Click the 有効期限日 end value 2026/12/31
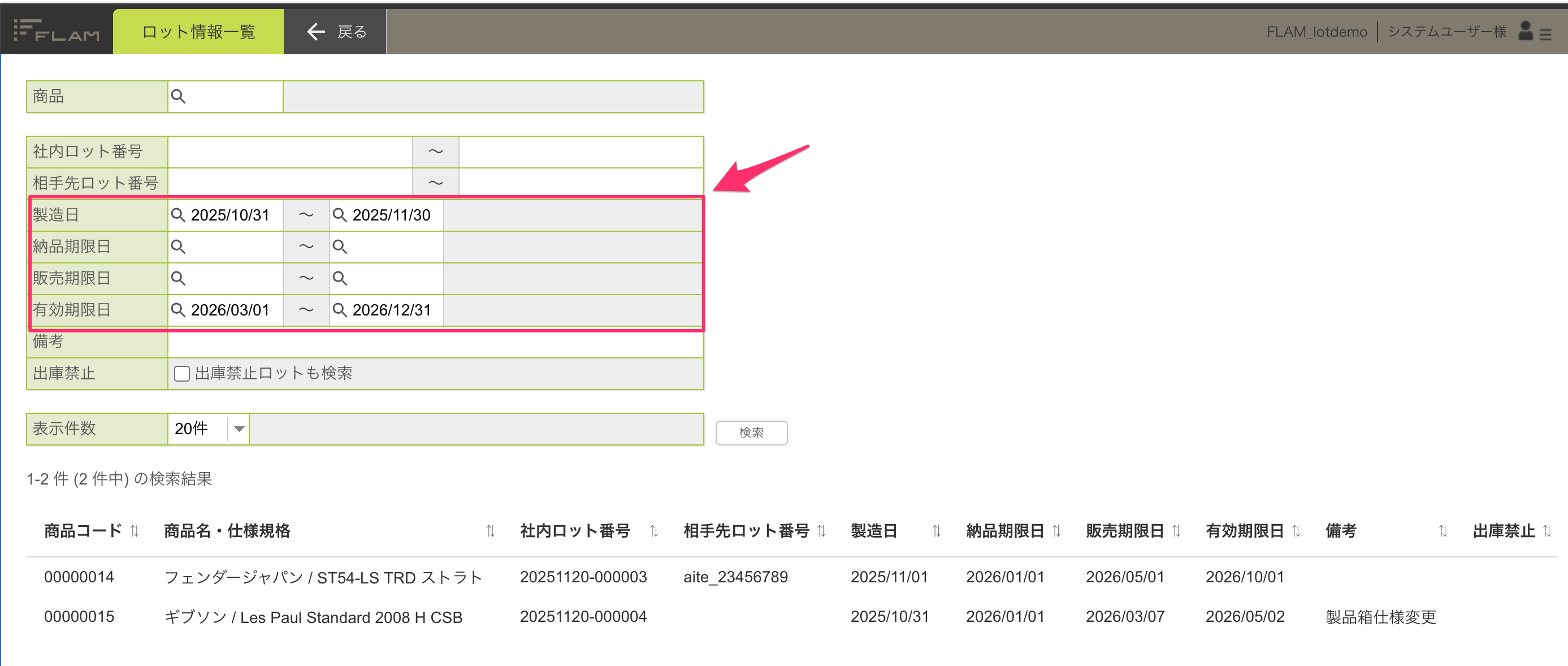Viewport: 1568px width, 666px height. (391, 310)
